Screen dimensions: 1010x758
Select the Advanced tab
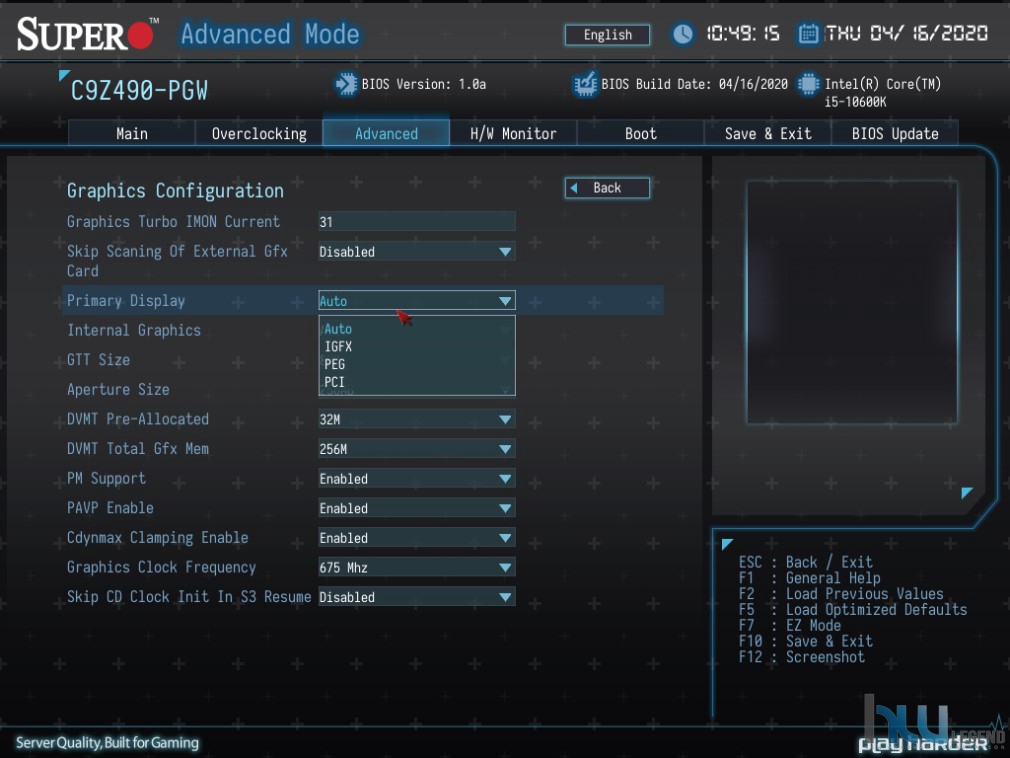pos(386,133)
